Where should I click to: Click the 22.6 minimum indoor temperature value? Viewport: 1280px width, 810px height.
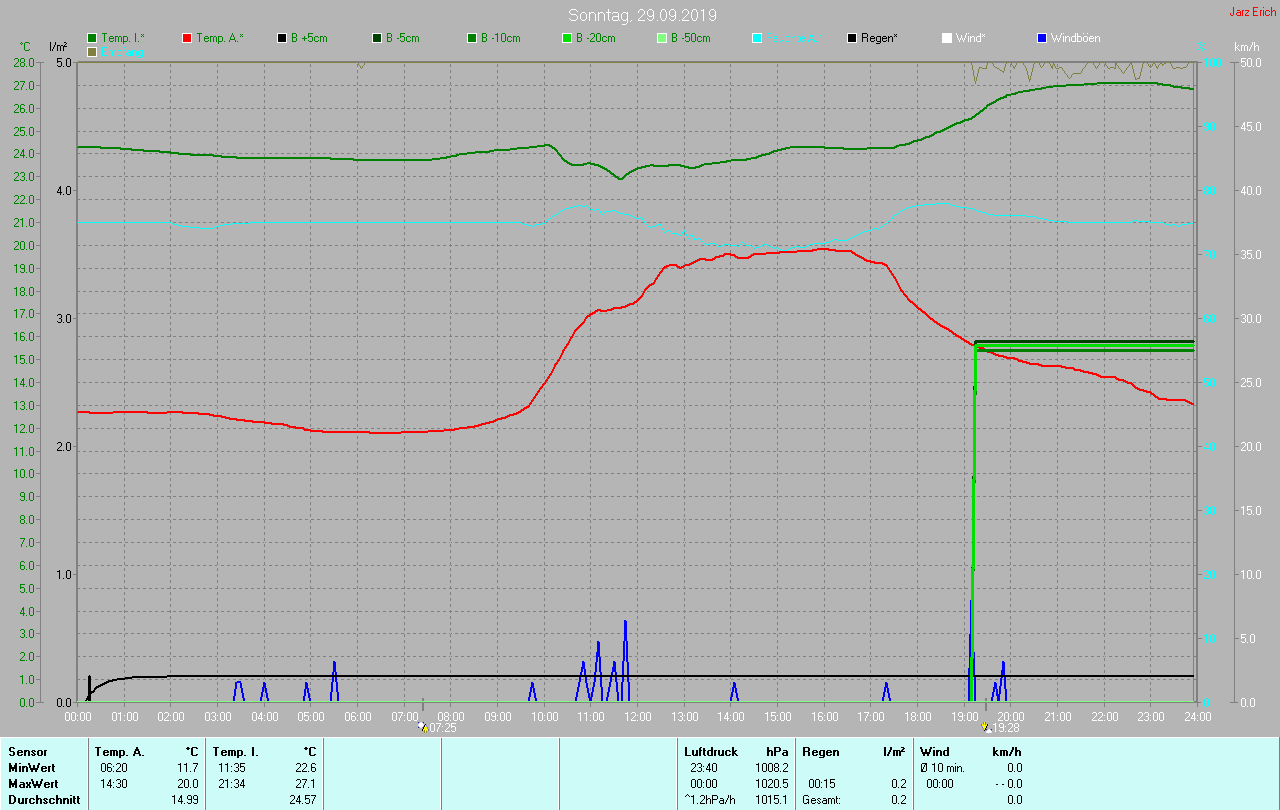click(x=306, y=767)
